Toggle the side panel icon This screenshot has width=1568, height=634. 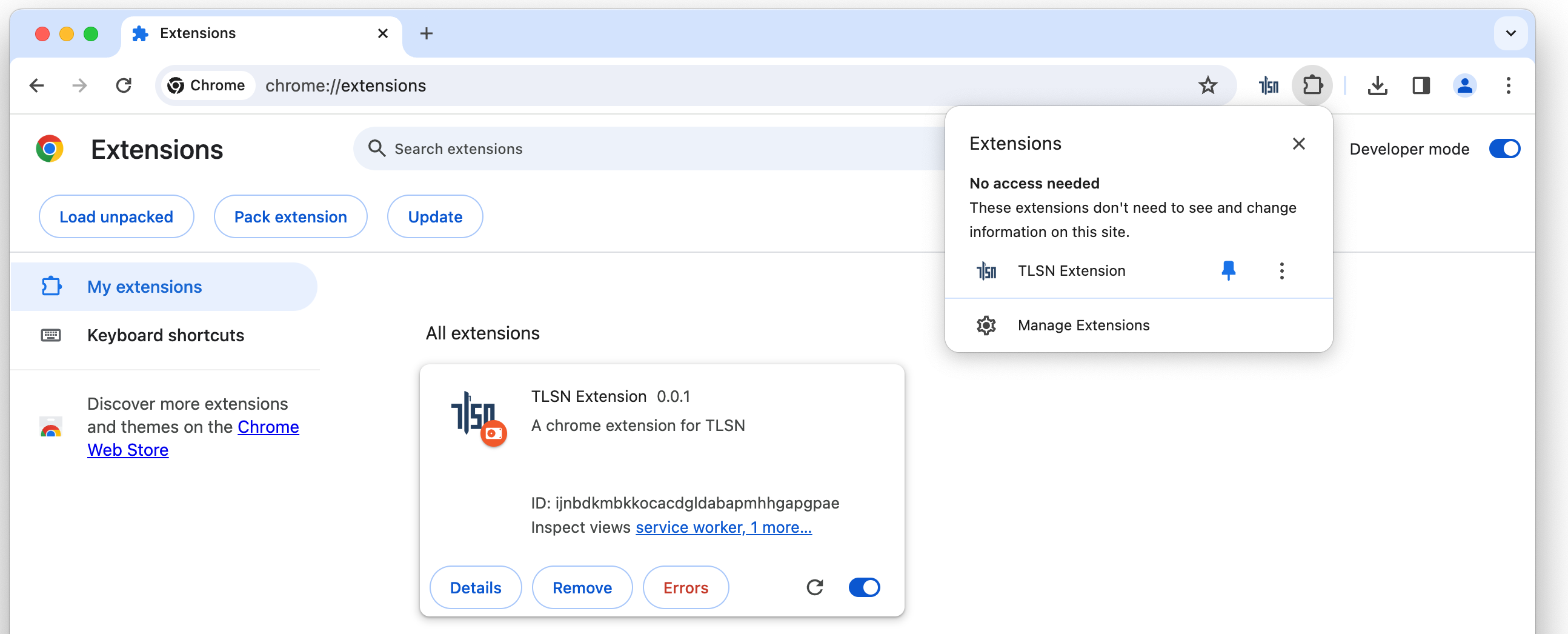point(1421,86)
